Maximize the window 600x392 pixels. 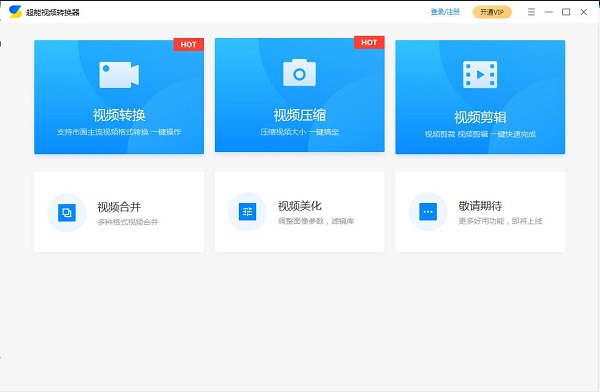pos(566,12)
